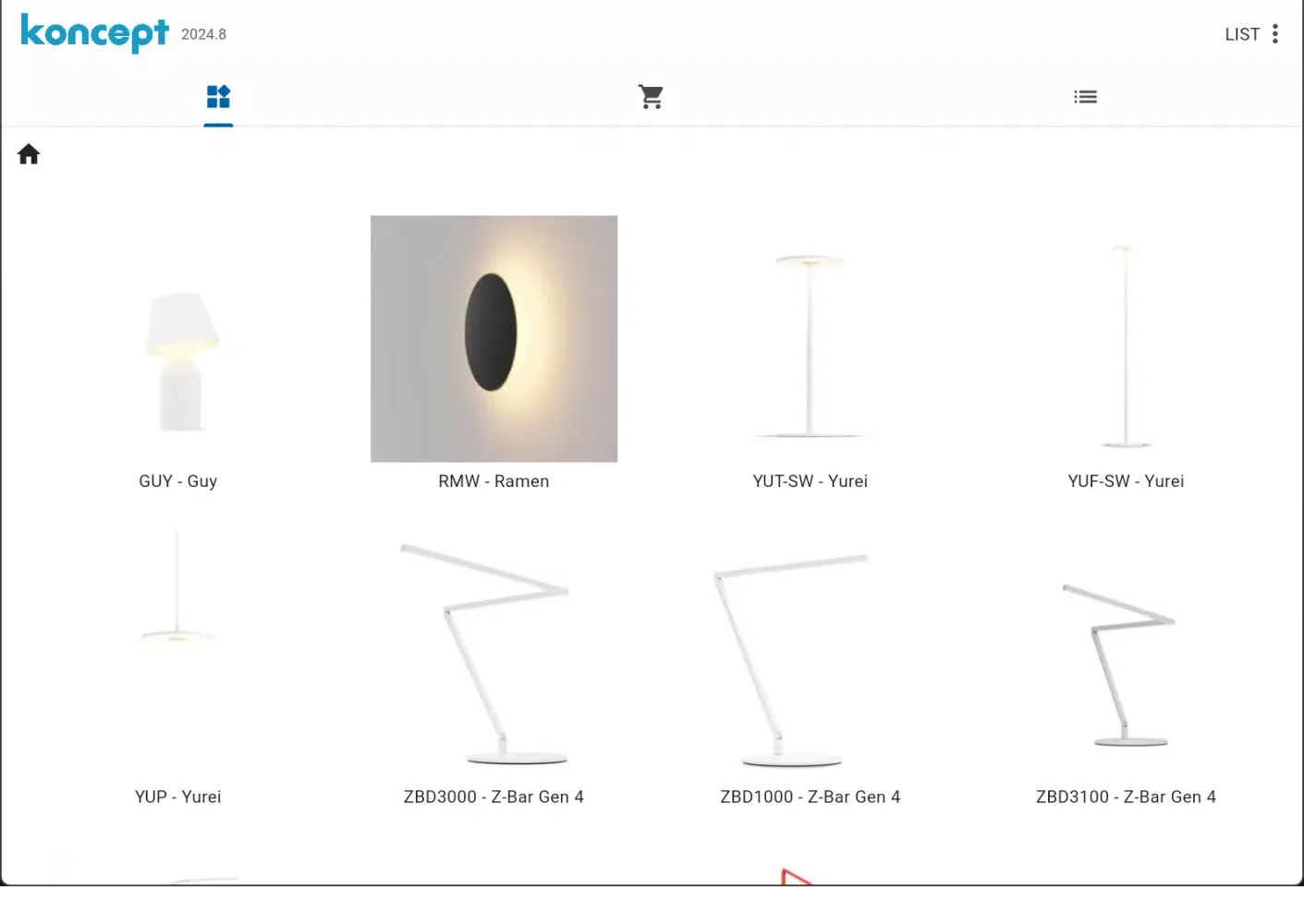Screen dimensions: 1304x924
Task: Open the shopping cart tab
Action: 651,97
